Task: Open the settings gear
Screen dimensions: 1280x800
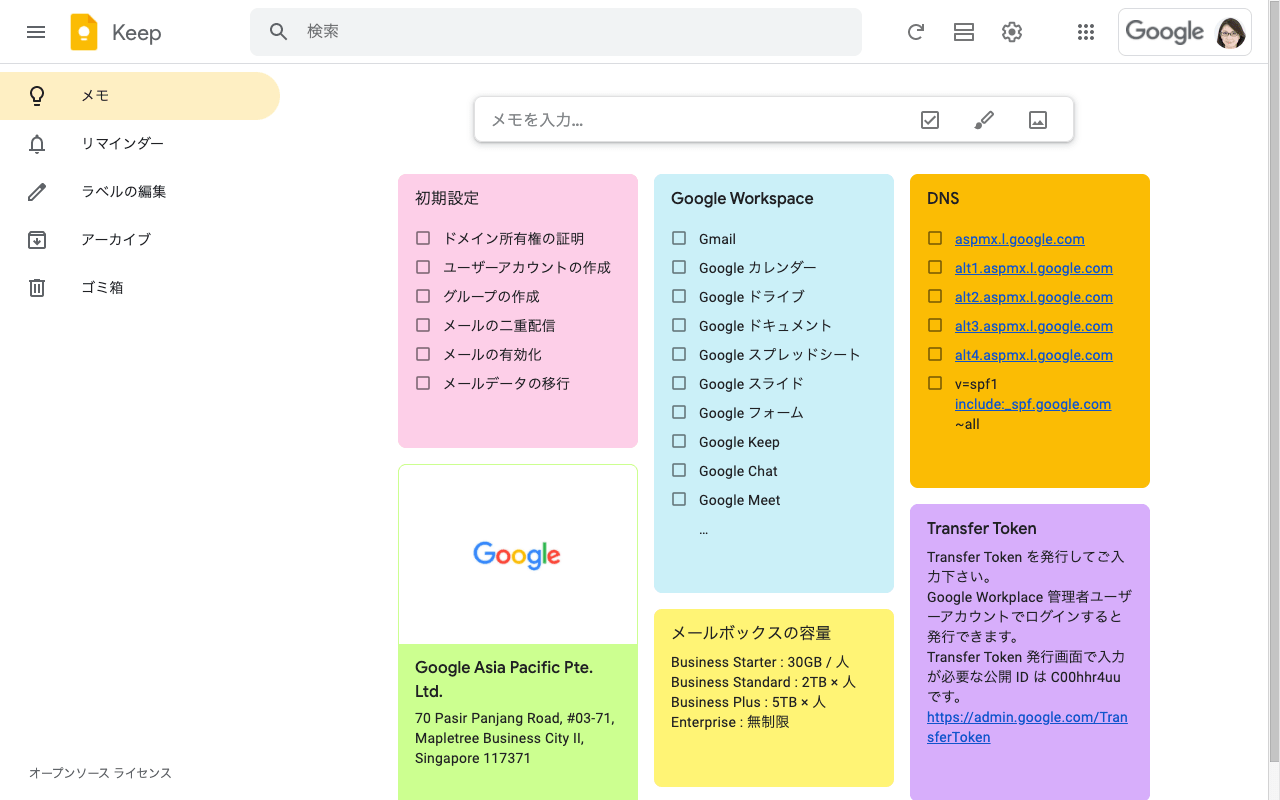Action: click(x=1012, y=32)
